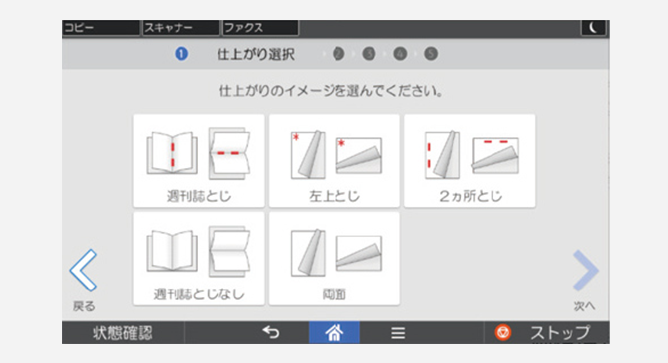Choose the 週刊誌とじ finishing option
The width and height of the screenshot is (668, 363).
coord(199,161)
